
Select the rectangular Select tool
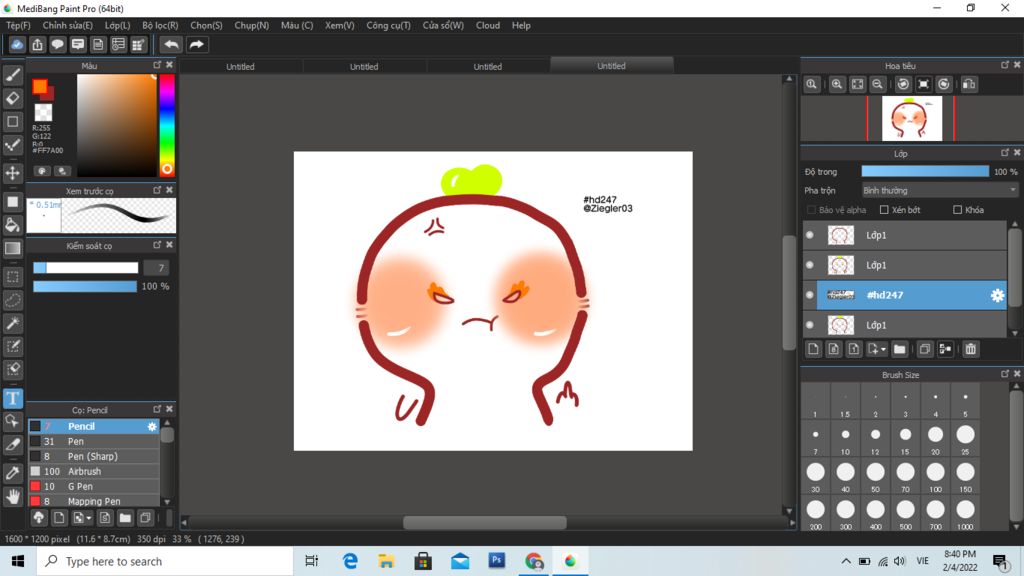click(x=12, y=277)
